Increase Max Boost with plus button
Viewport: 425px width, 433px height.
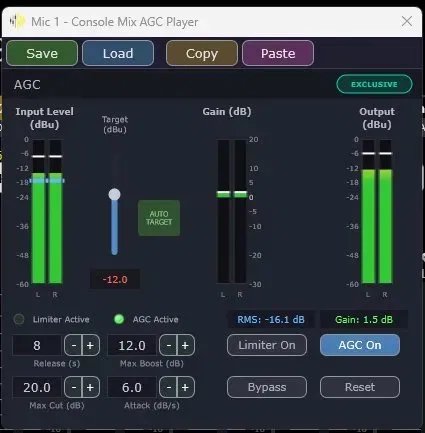185,345
